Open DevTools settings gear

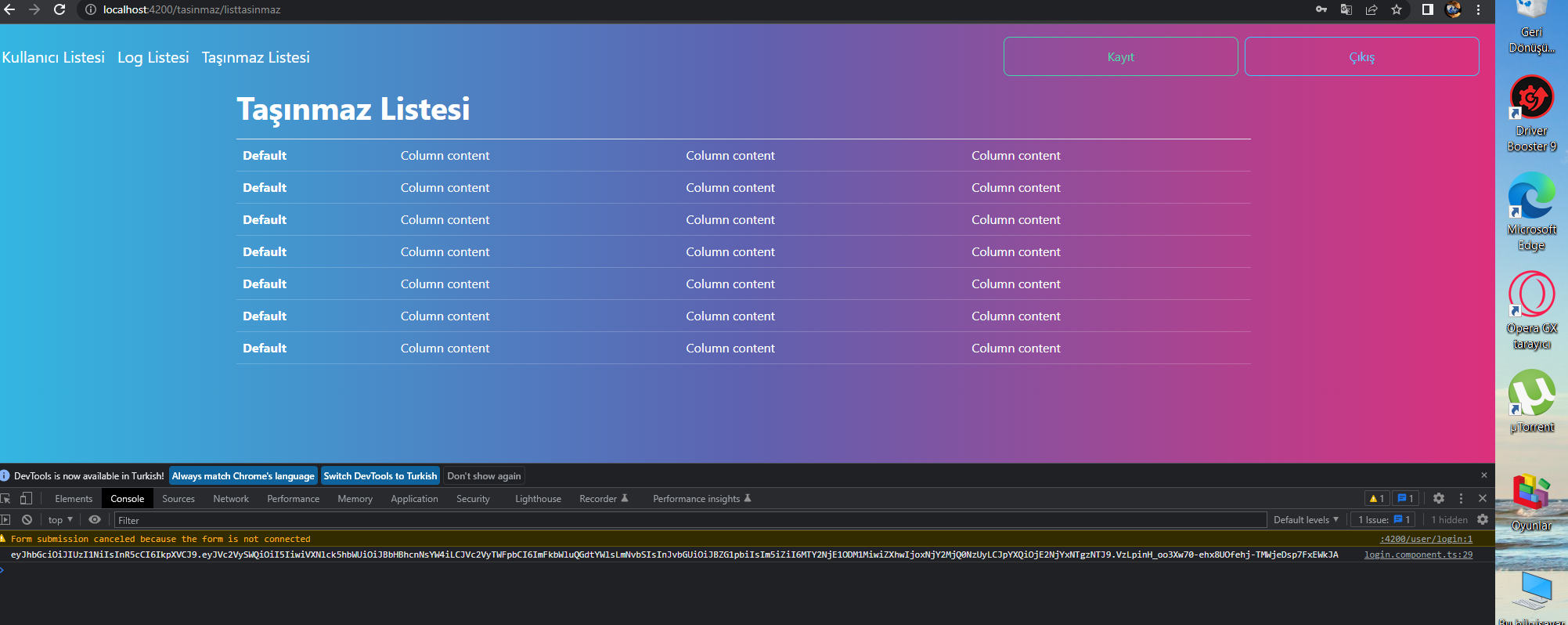[x=1439, y=498]
